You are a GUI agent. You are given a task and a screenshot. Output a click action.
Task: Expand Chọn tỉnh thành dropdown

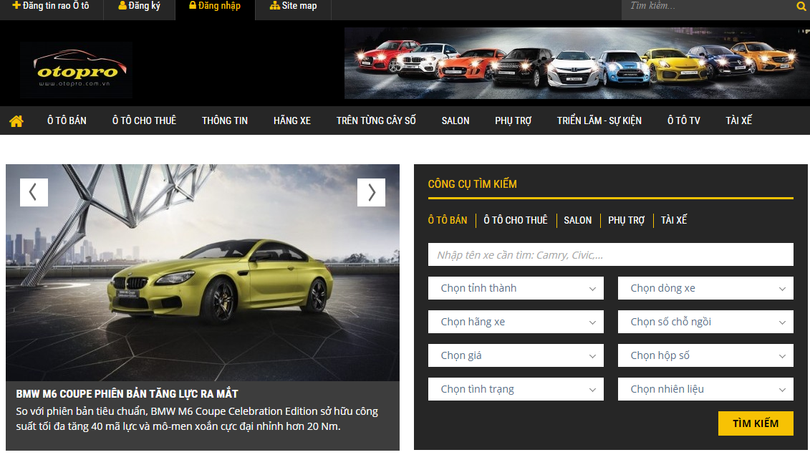click(516, 289)
